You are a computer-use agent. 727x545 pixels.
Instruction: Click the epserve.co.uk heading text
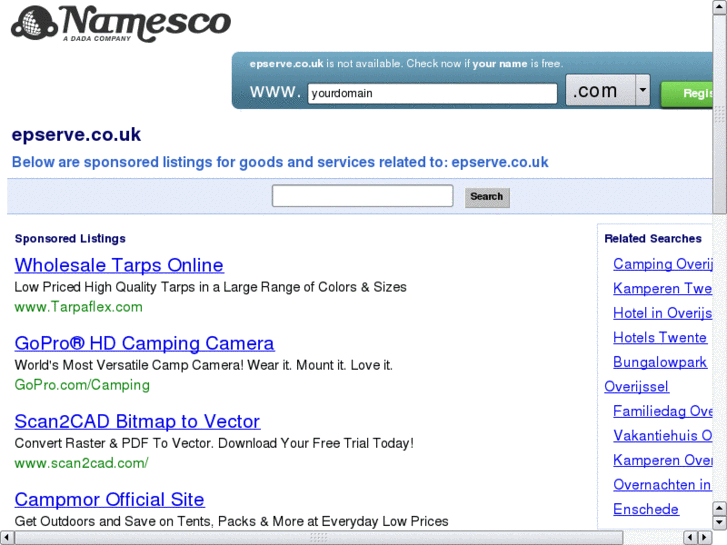[76, 135]
